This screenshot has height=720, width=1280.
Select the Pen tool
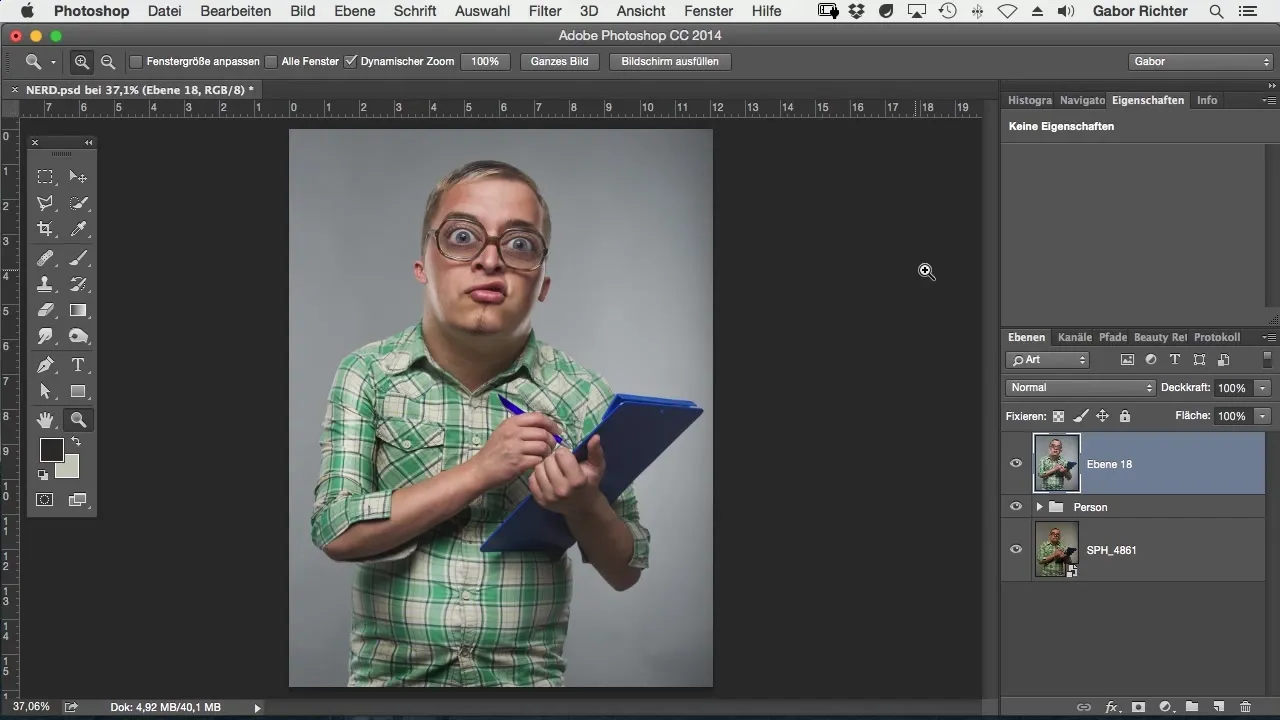(45, 366)
